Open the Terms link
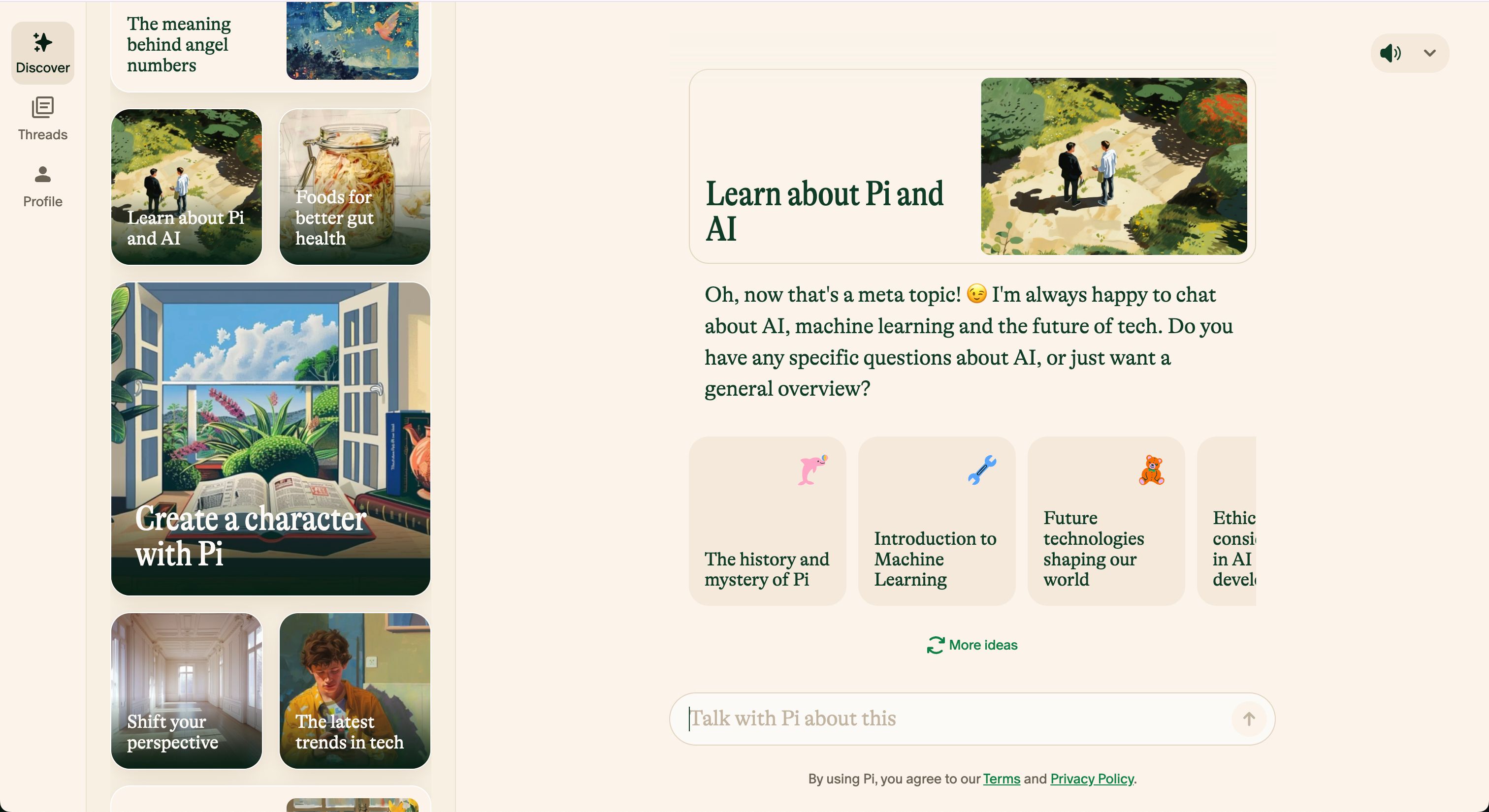The width and height of the screenshot is (1489, 812). point(1001,779)
